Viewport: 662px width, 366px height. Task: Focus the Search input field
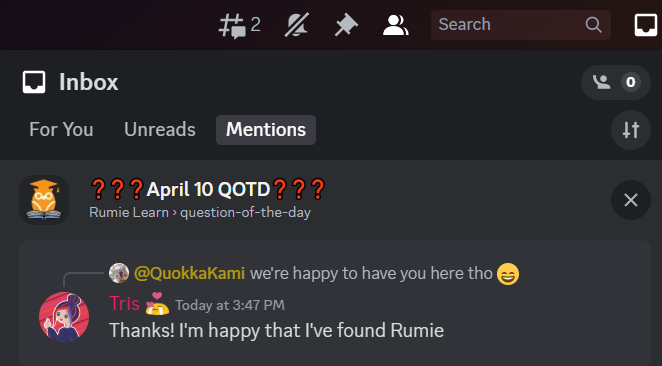coord(521,25)
